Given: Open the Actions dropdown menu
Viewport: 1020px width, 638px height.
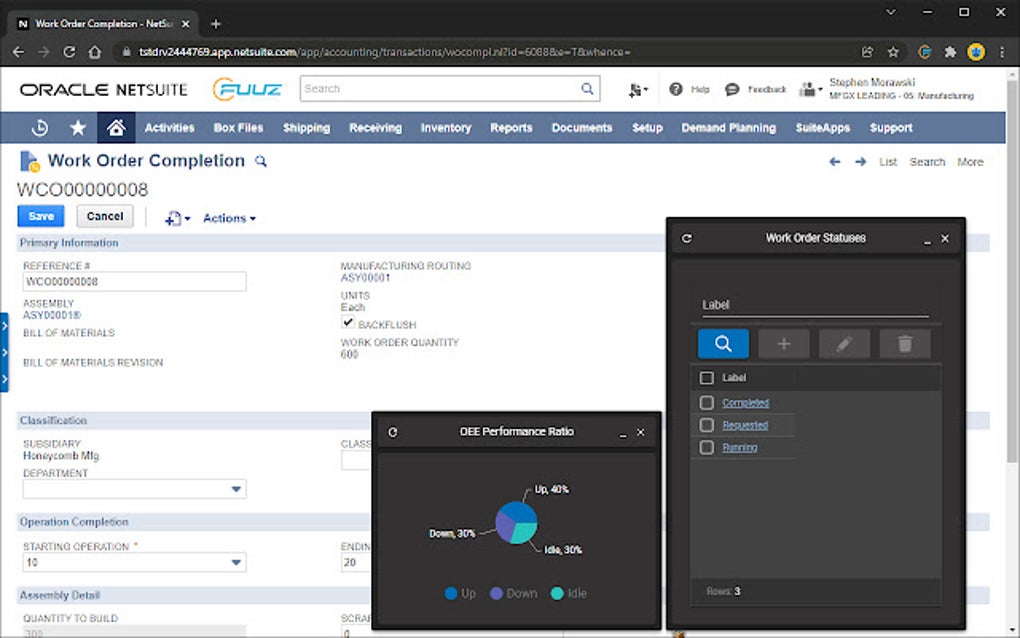Looking at the screenshot, I should tap(229, 218).
